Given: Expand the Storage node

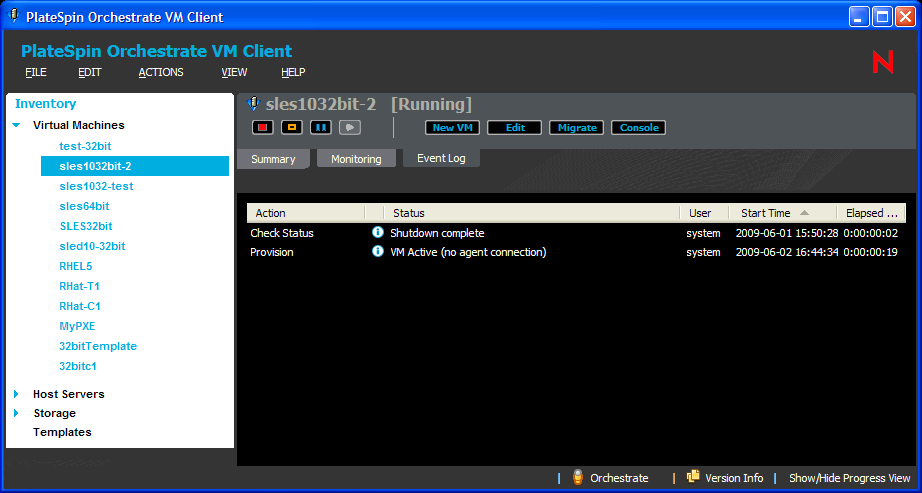Looking at the screenshot, I should [x=16, y=413].
